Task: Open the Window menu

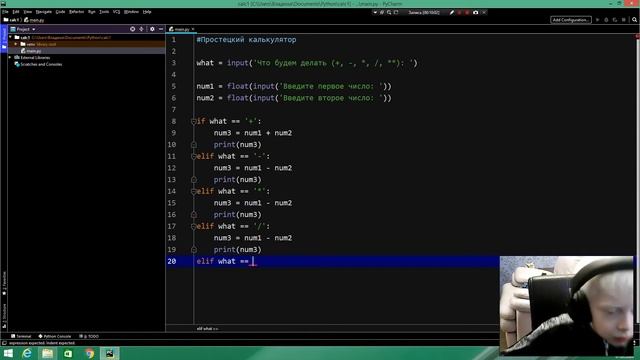Action: (131, 12)
